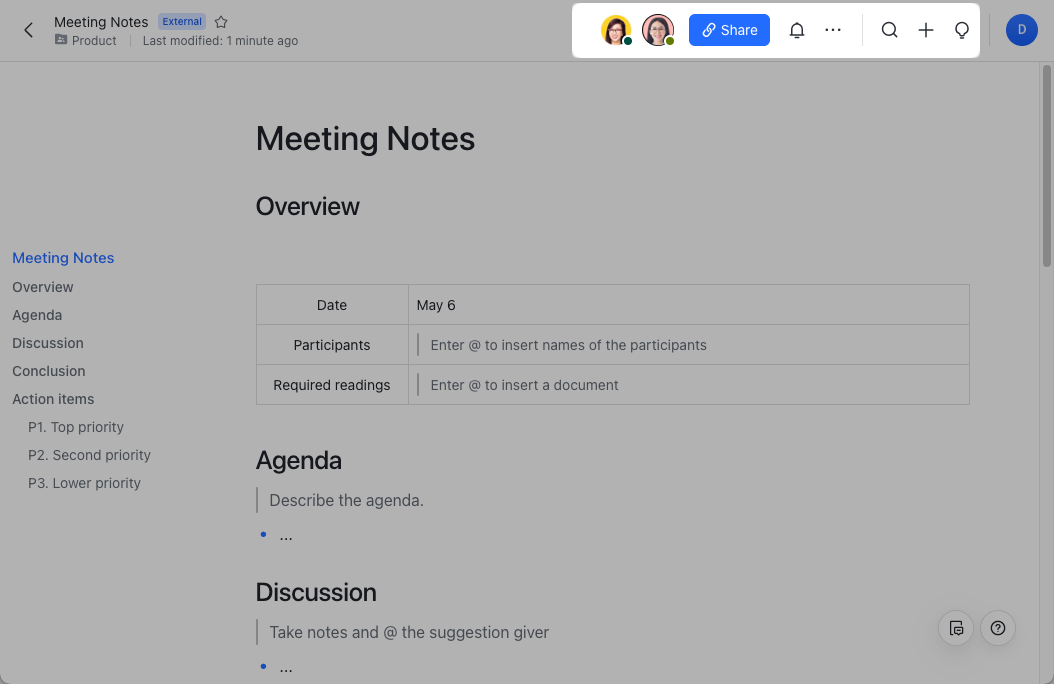Click the second collaborator avatar

657,30
